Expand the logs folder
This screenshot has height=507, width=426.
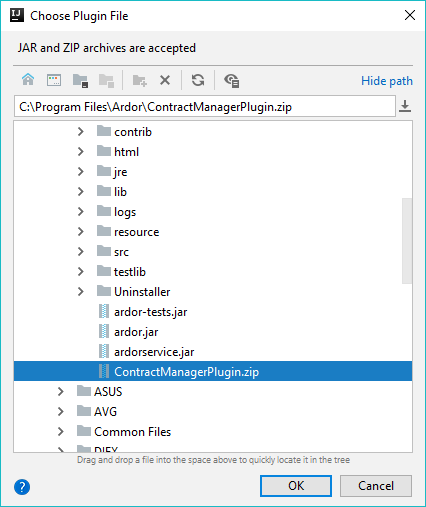point(80,212)
